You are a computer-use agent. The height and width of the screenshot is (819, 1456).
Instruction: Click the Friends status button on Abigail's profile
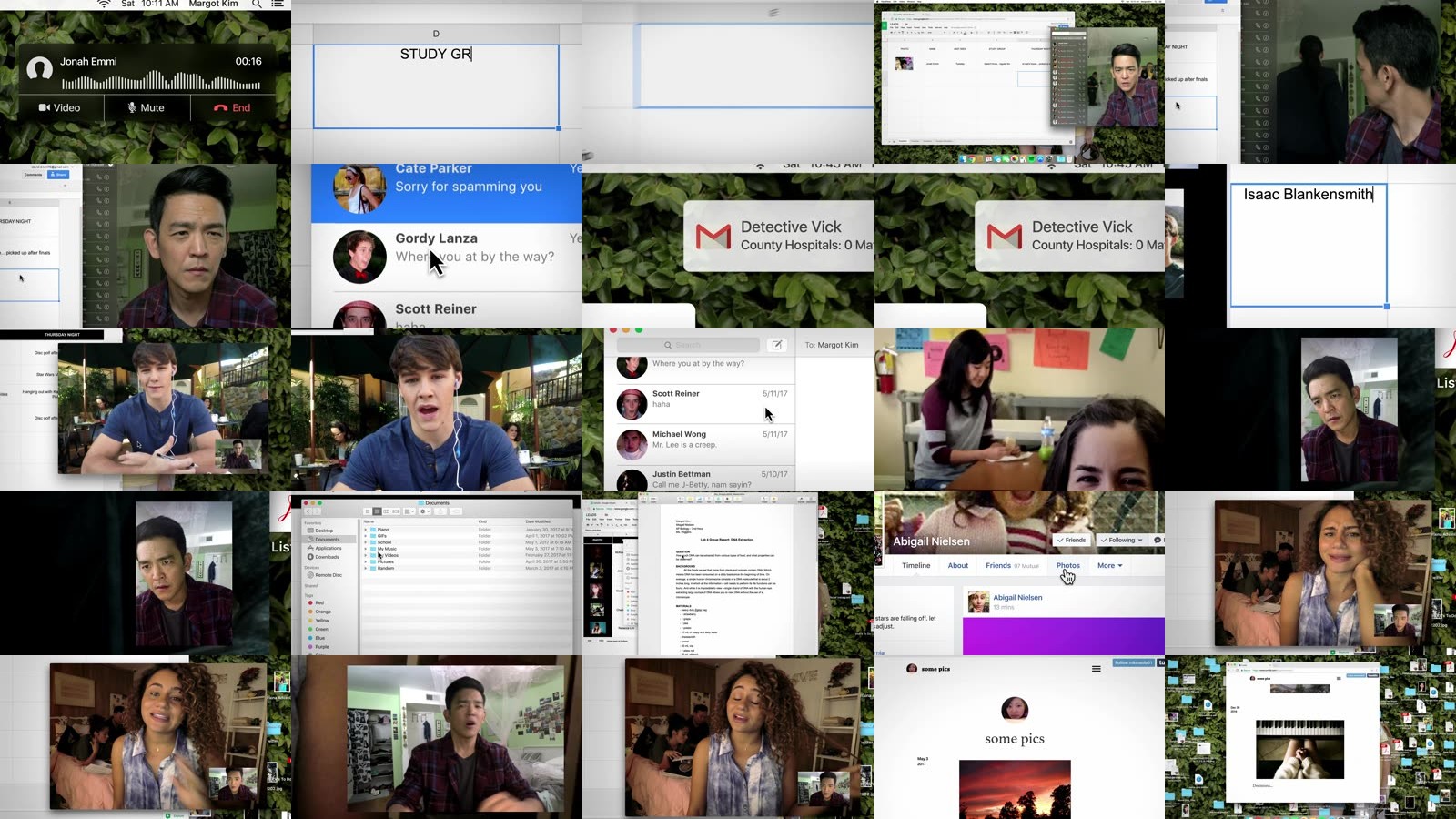tap(1072, 540)
